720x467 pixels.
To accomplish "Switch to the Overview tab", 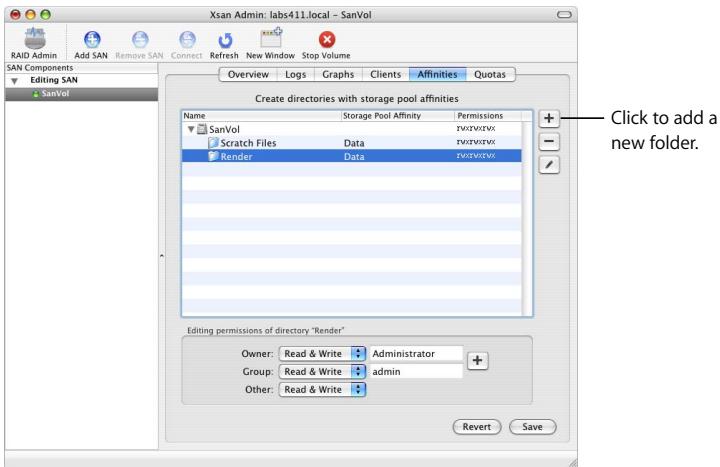I will pyautogui.click(x=248, y=74).
